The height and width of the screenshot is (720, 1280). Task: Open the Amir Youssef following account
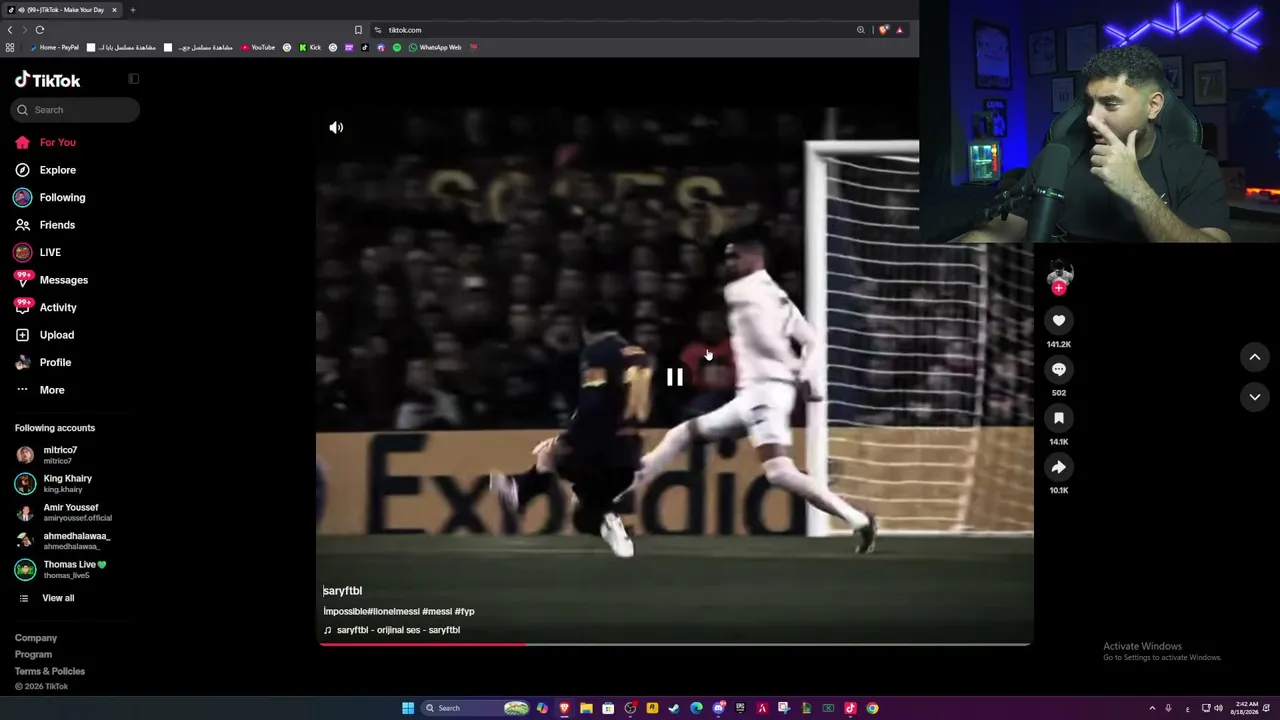pyautogui.click(x=63, y=512)
